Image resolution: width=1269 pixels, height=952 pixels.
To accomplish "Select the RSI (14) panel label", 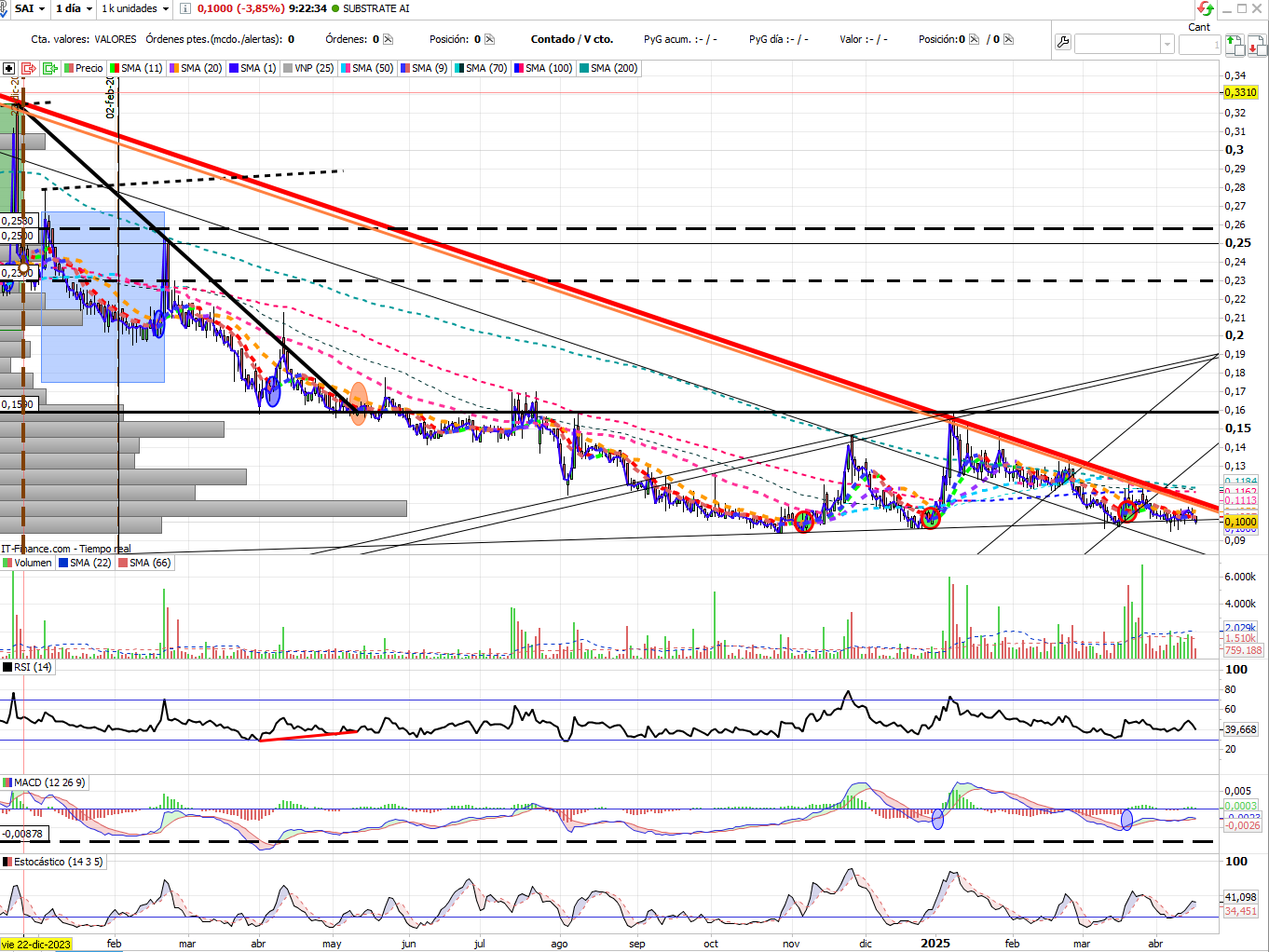I will coord(27,667).
